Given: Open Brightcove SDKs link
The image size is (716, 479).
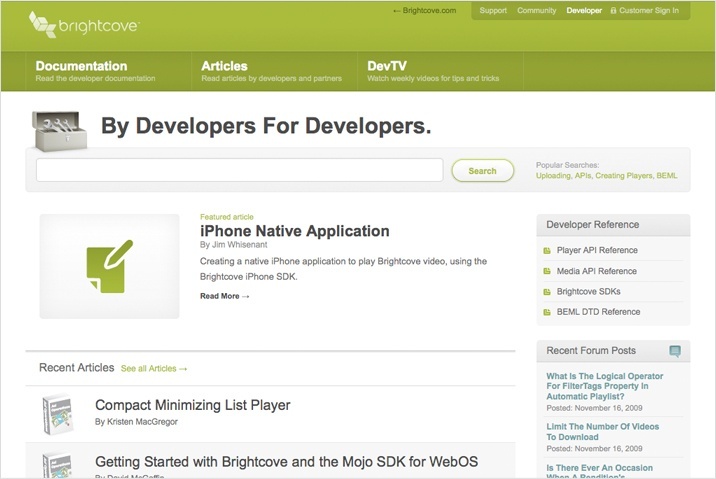Looking at the screenshot, I should [588, 291].
